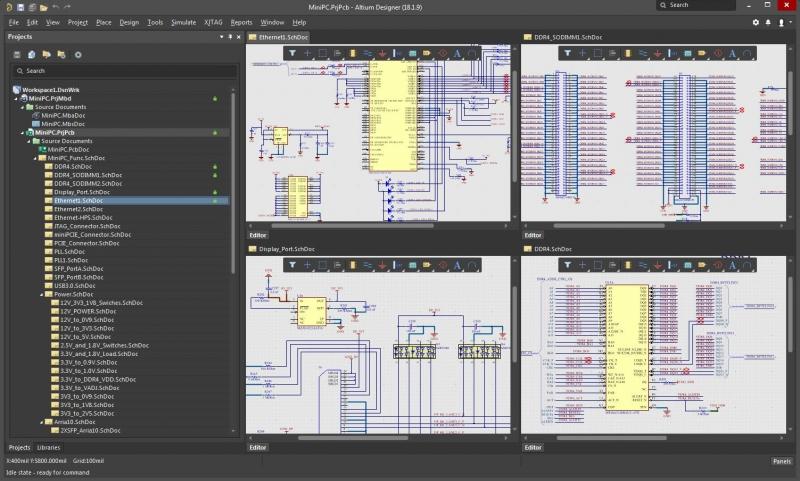Pick the text tool in Display_Port toolbar
This screenshot has height=481, width=800.
point(457,265)
